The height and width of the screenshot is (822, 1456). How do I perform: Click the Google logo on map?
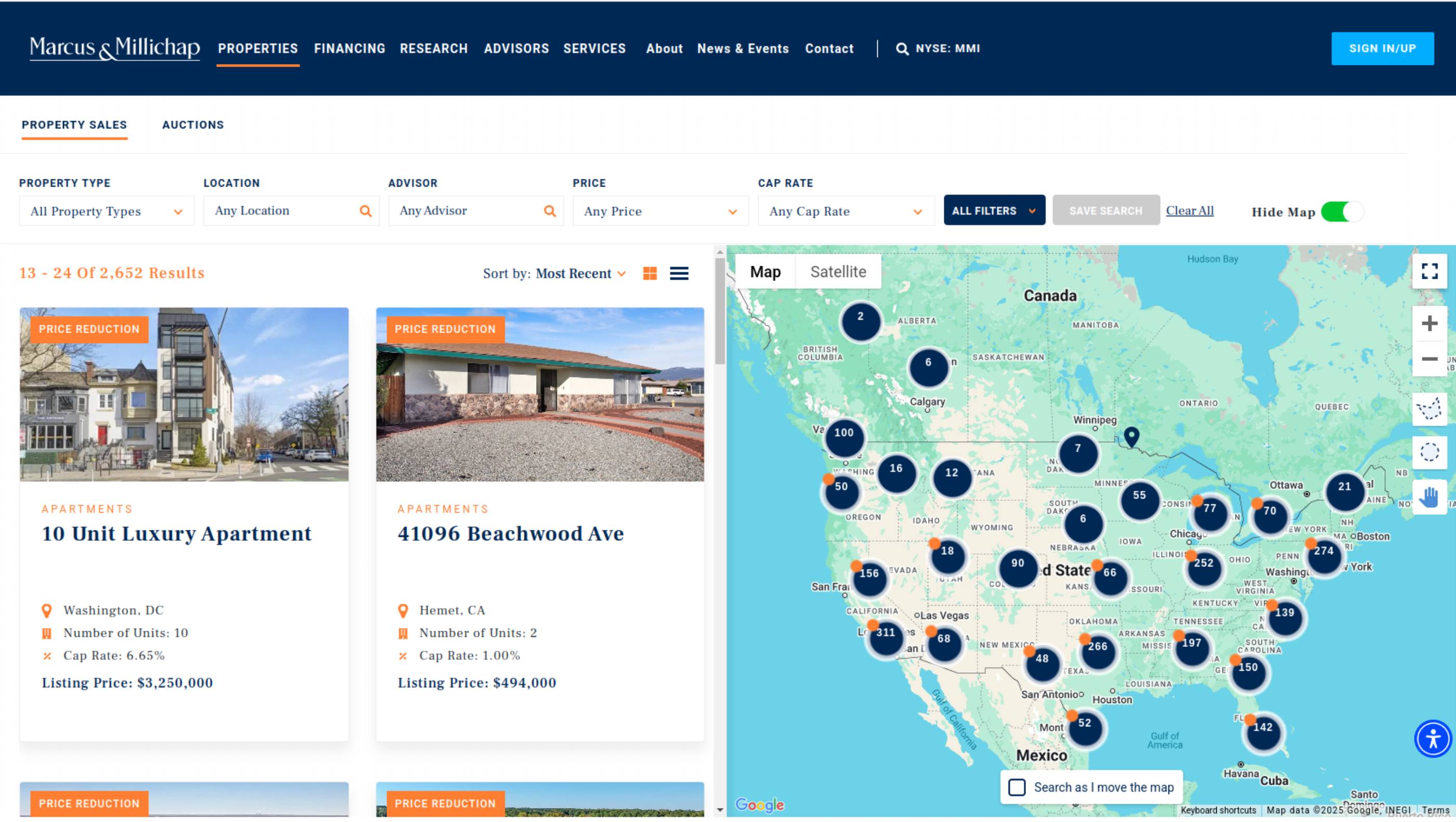pos(759,804)
